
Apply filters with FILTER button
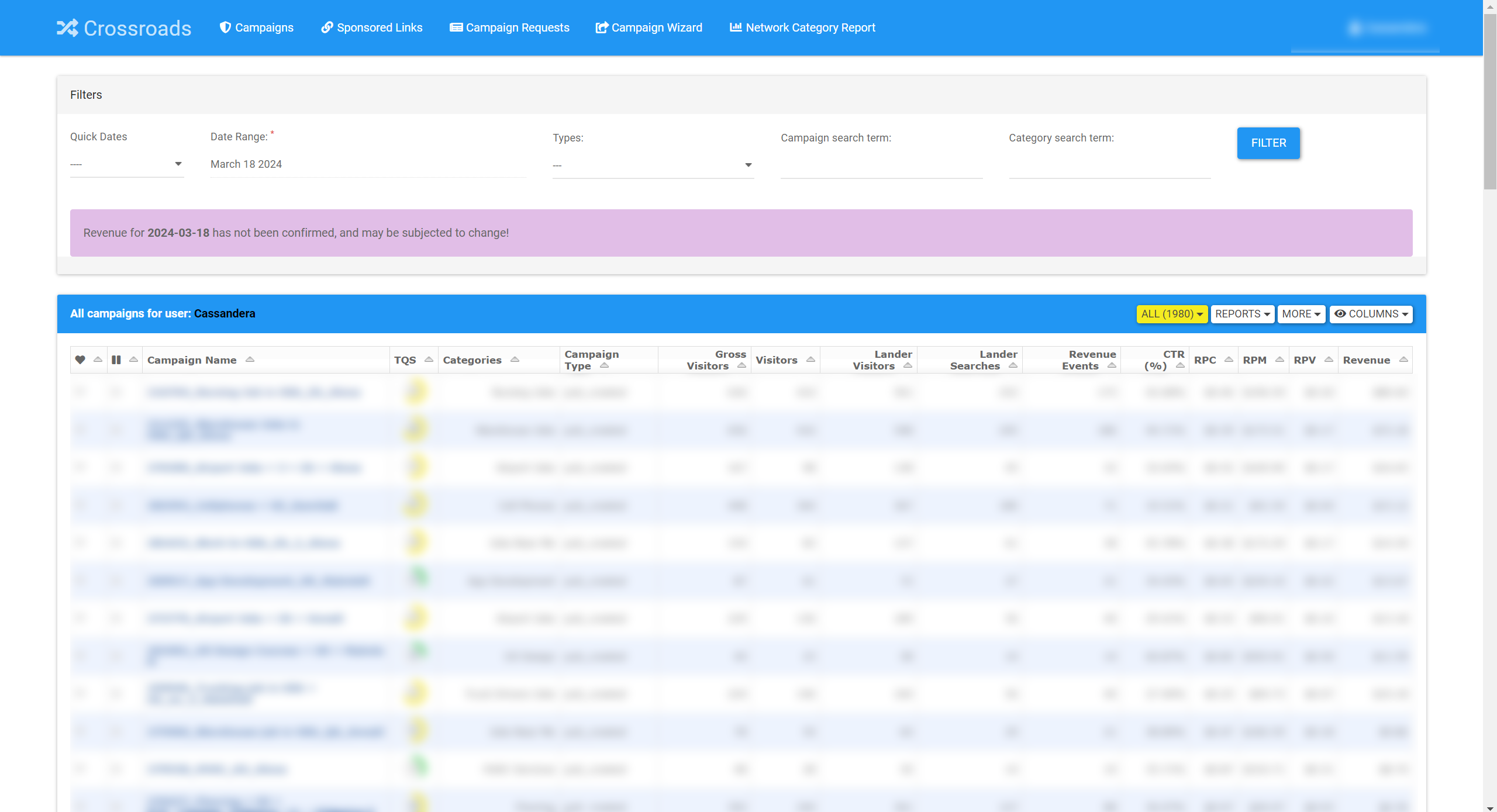pyautogui.click(x=1268, y=143)
